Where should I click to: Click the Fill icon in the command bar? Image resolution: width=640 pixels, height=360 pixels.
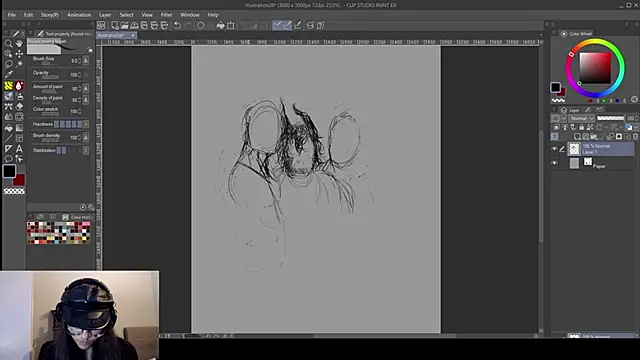tap(220, 25)
